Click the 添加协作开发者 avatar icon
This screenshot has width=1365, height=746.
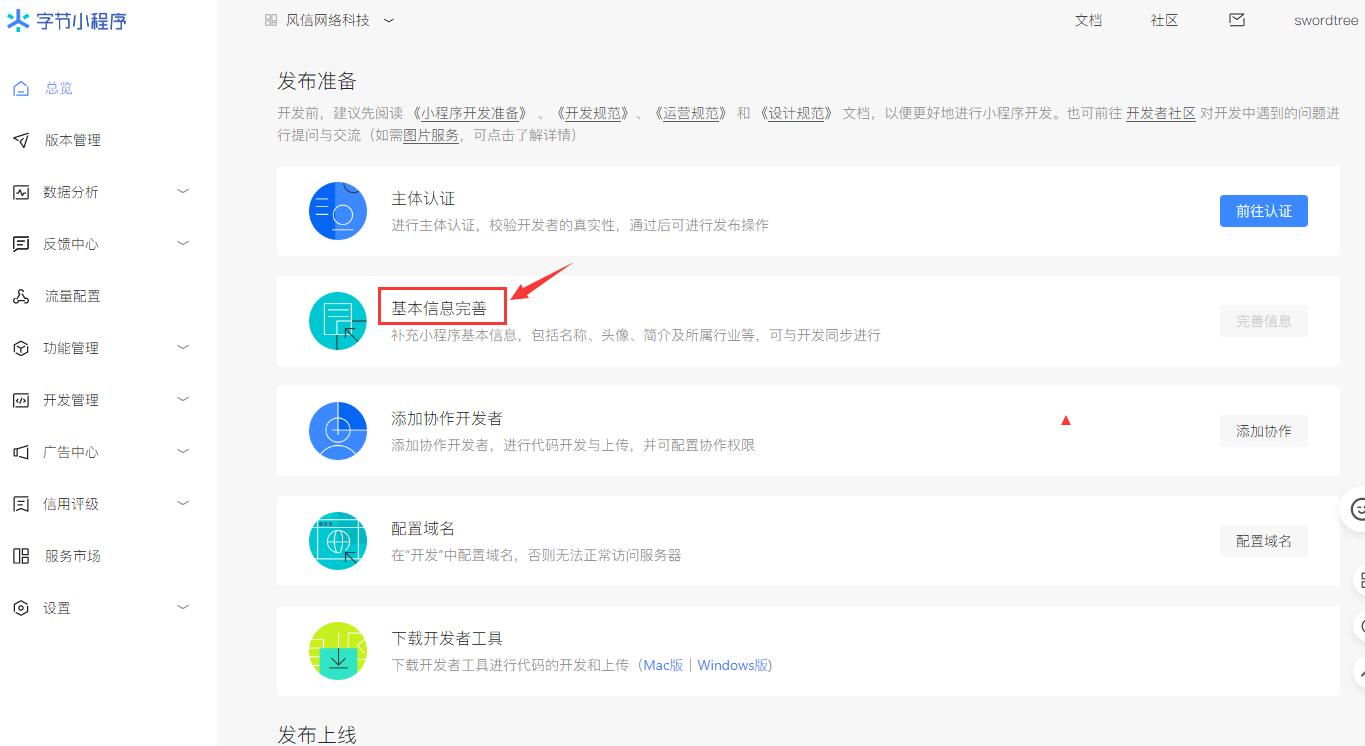click(338, 431)
